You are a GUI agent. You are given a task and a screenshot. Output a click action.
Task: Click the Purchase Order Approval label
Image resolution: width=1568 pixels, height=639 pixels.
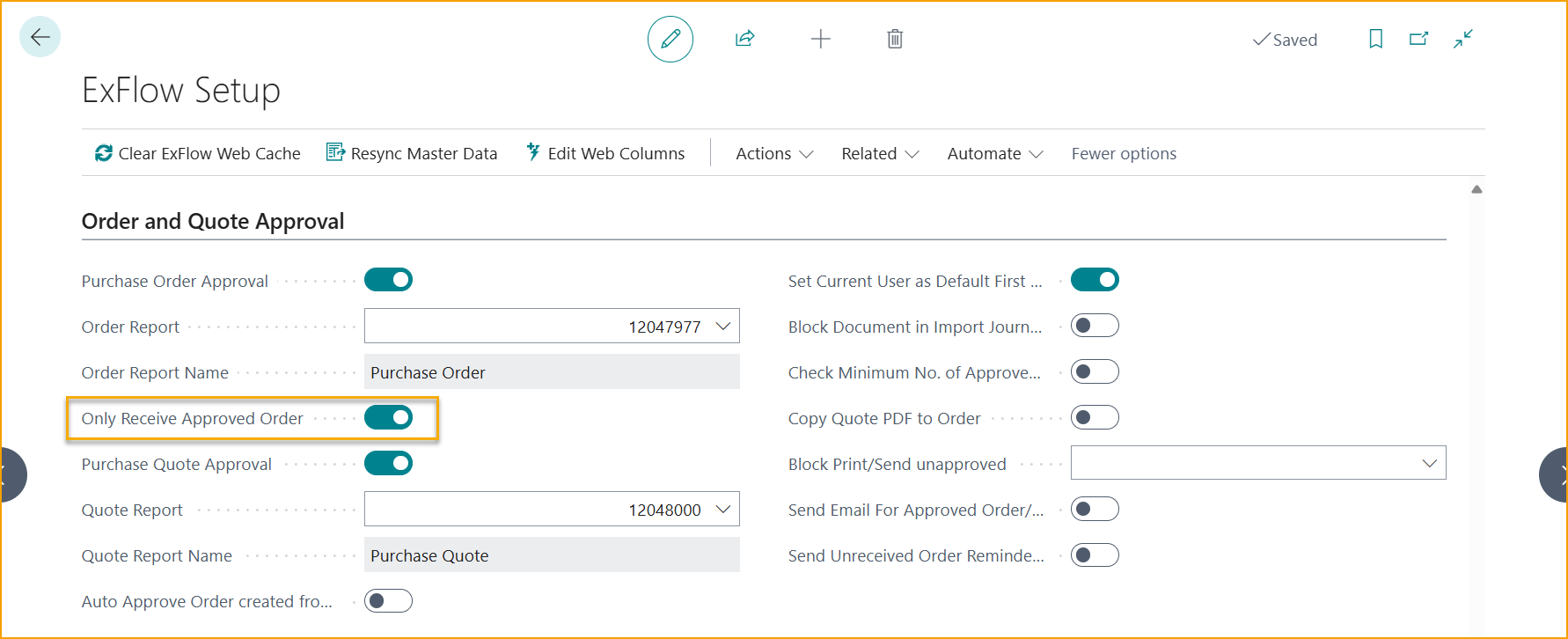[175, 281]
